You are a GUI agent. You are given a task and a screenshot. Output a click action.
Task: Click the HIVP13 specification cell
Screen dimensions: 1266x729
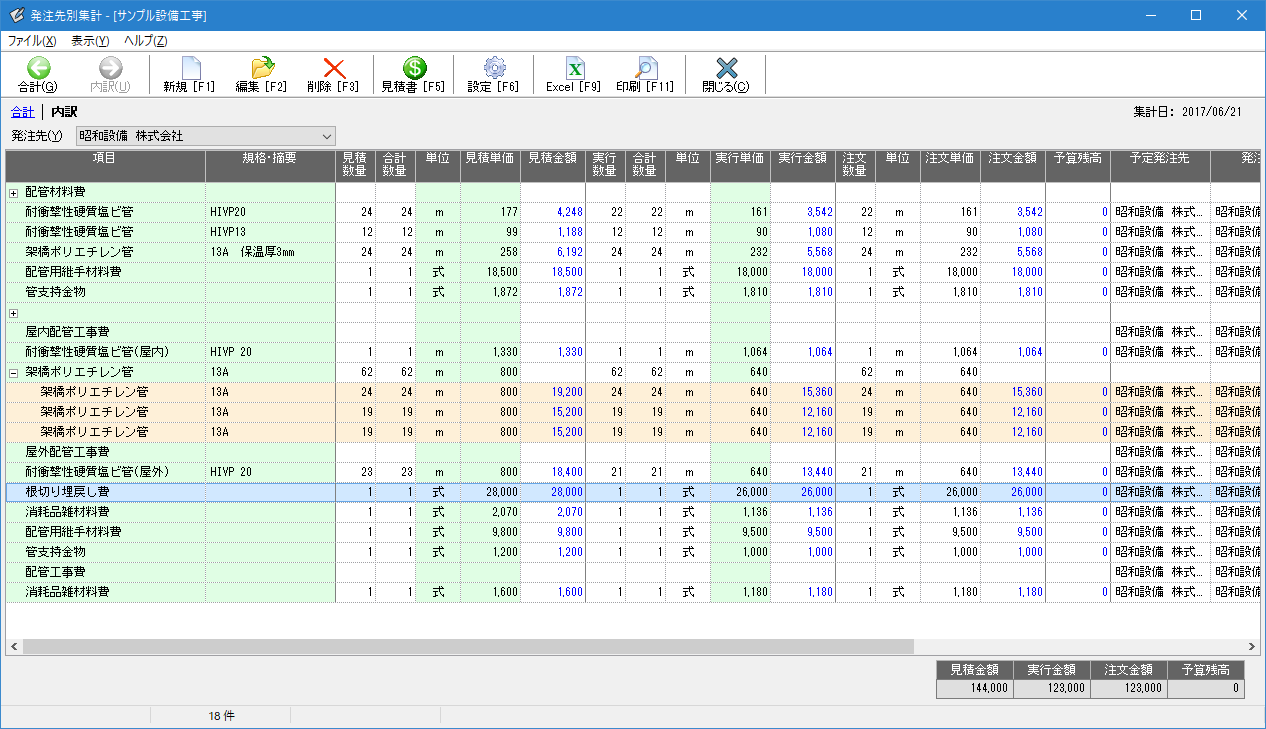(x=270, y=232)
